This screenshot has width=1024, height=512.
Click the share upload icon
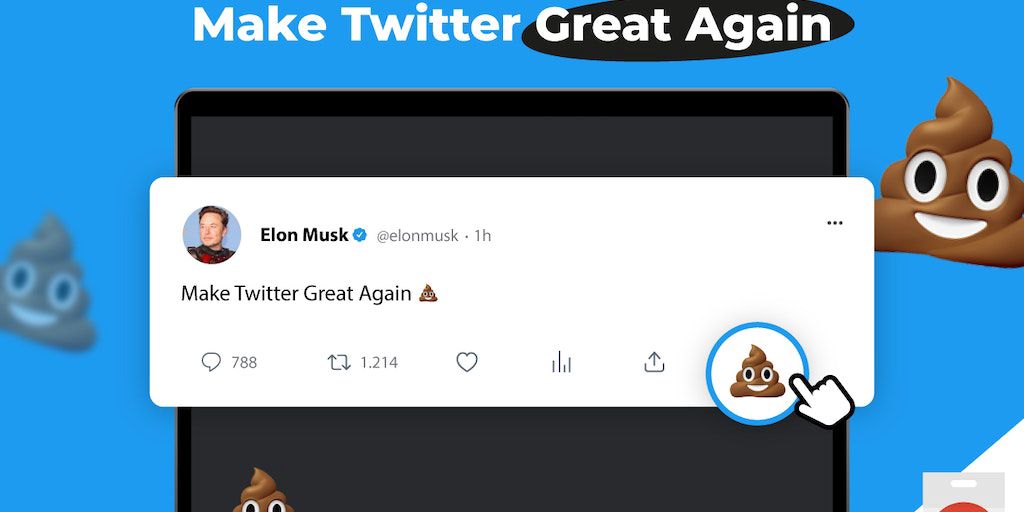(x=654, y=362)
